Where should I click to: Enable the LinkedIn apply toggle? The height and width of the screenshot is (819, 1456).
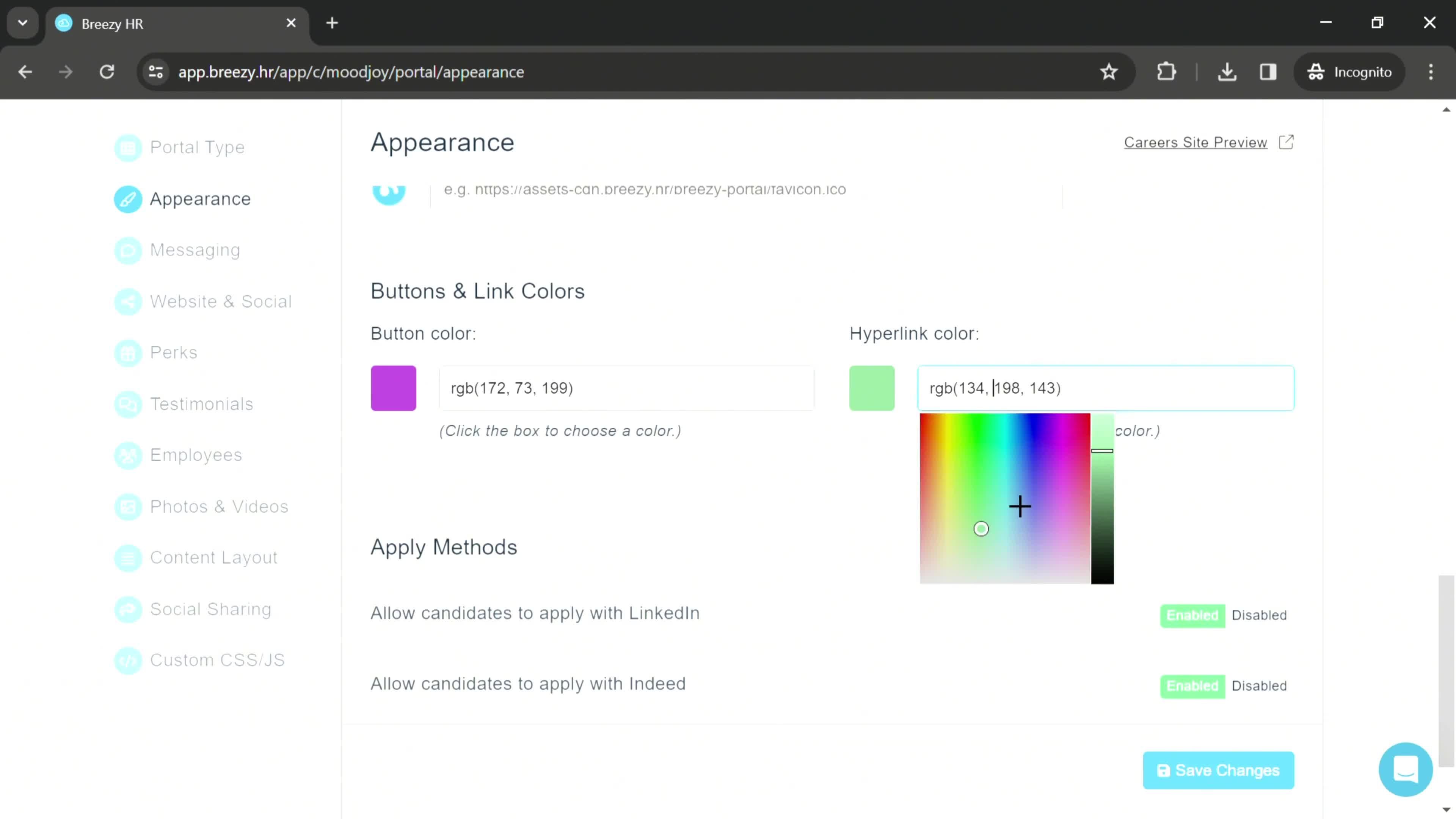tap(1192, 614)
